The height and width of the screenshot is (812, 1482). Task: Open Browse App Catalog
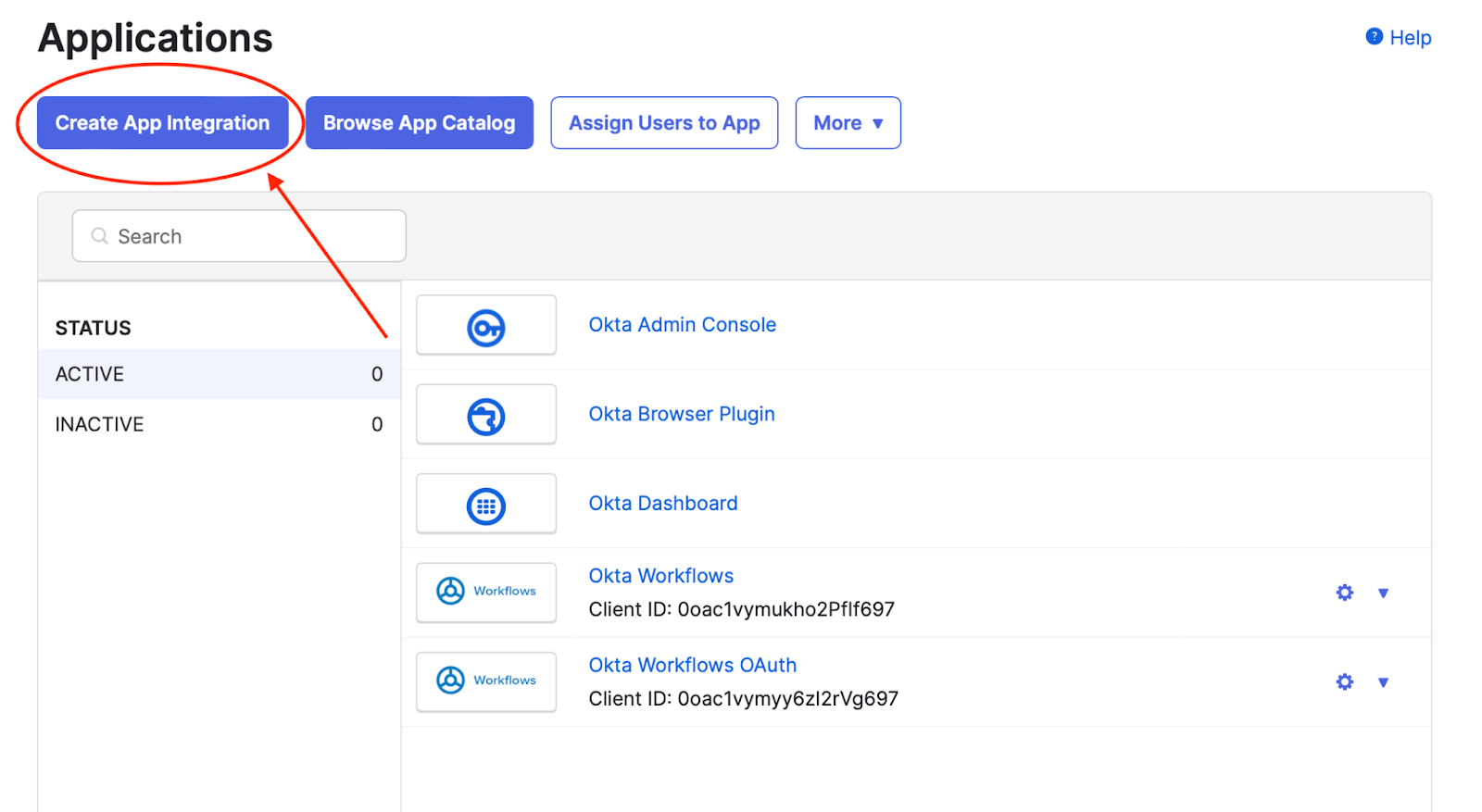pos(419,122)
